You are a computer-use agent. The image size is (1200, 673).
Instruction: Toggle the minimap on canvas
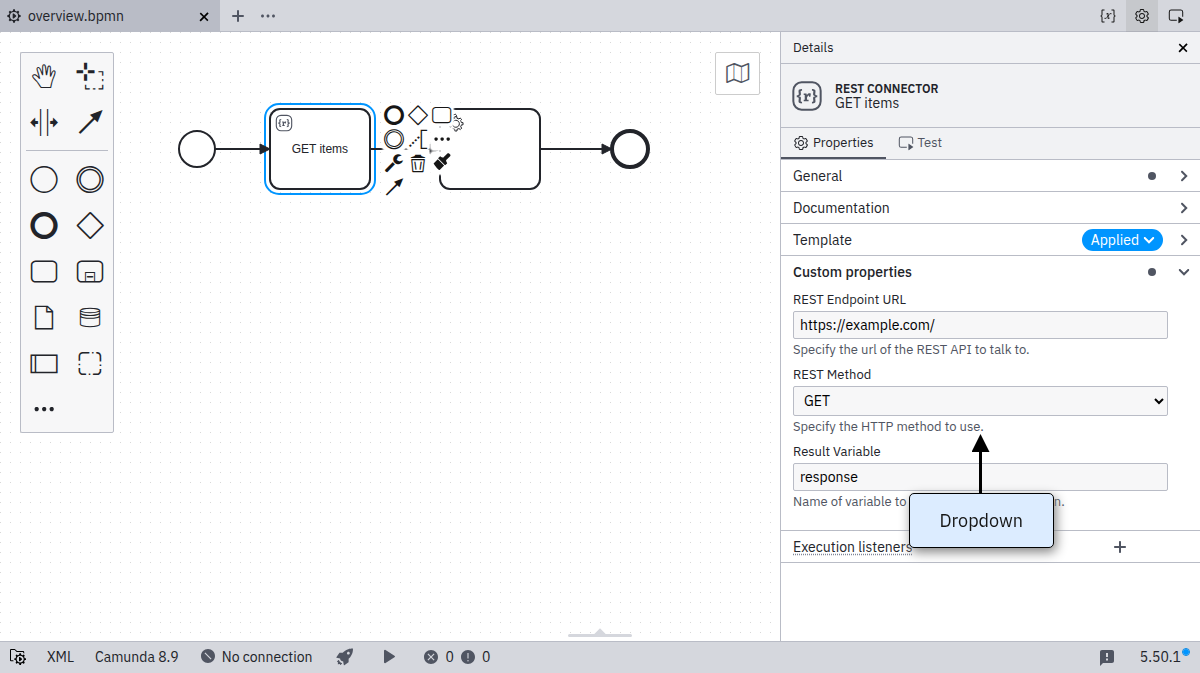click(x=737, y=73)
